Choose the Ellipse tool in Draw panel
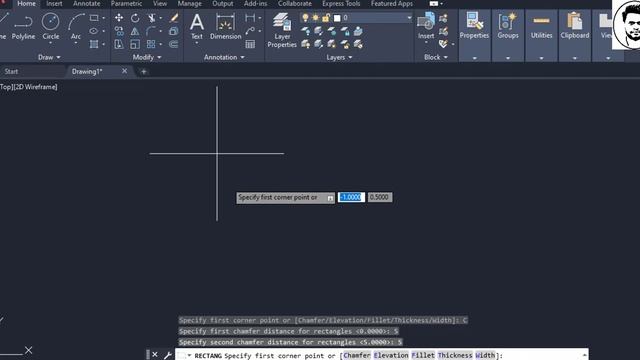The height and width of the screenshot is (360, 640). tap(94, 31)
